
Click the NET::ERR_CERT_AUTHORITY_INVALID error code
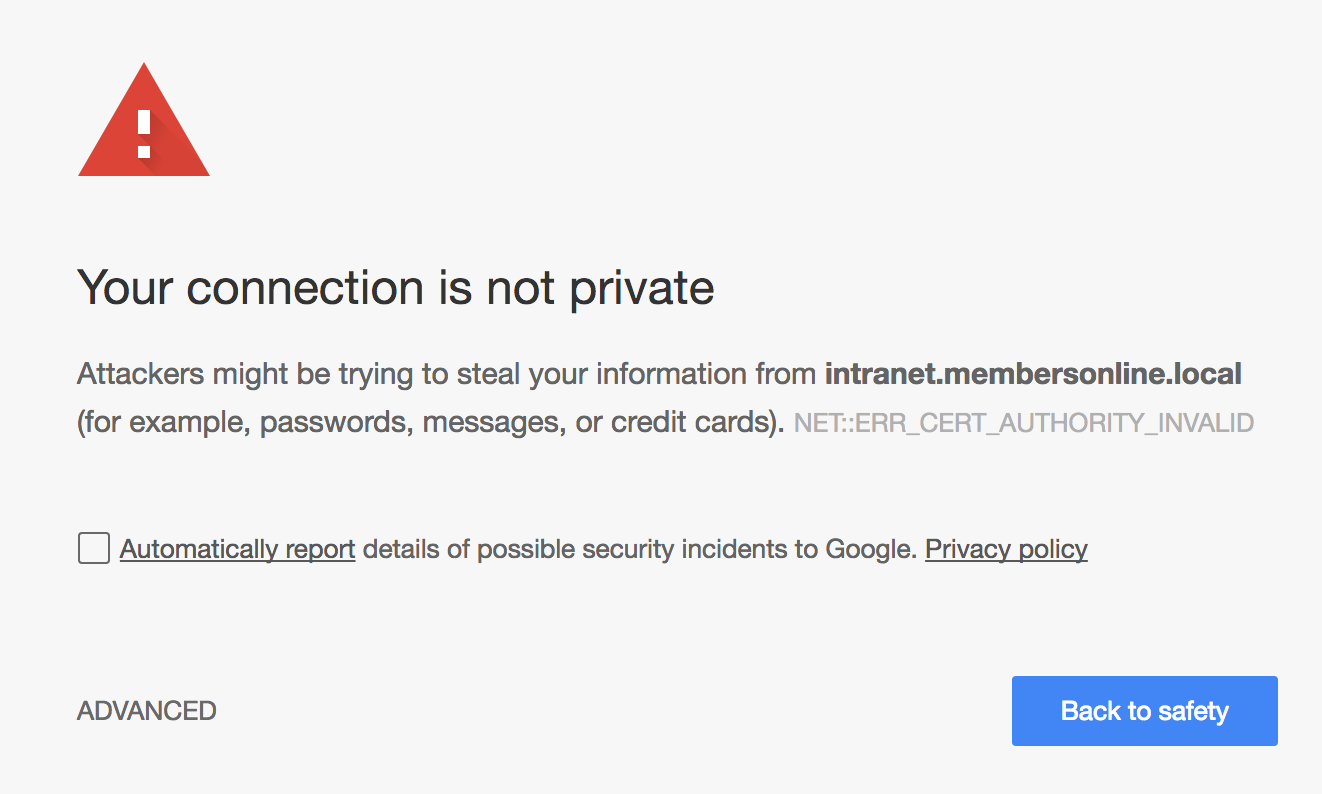(x=1024, y=423)
